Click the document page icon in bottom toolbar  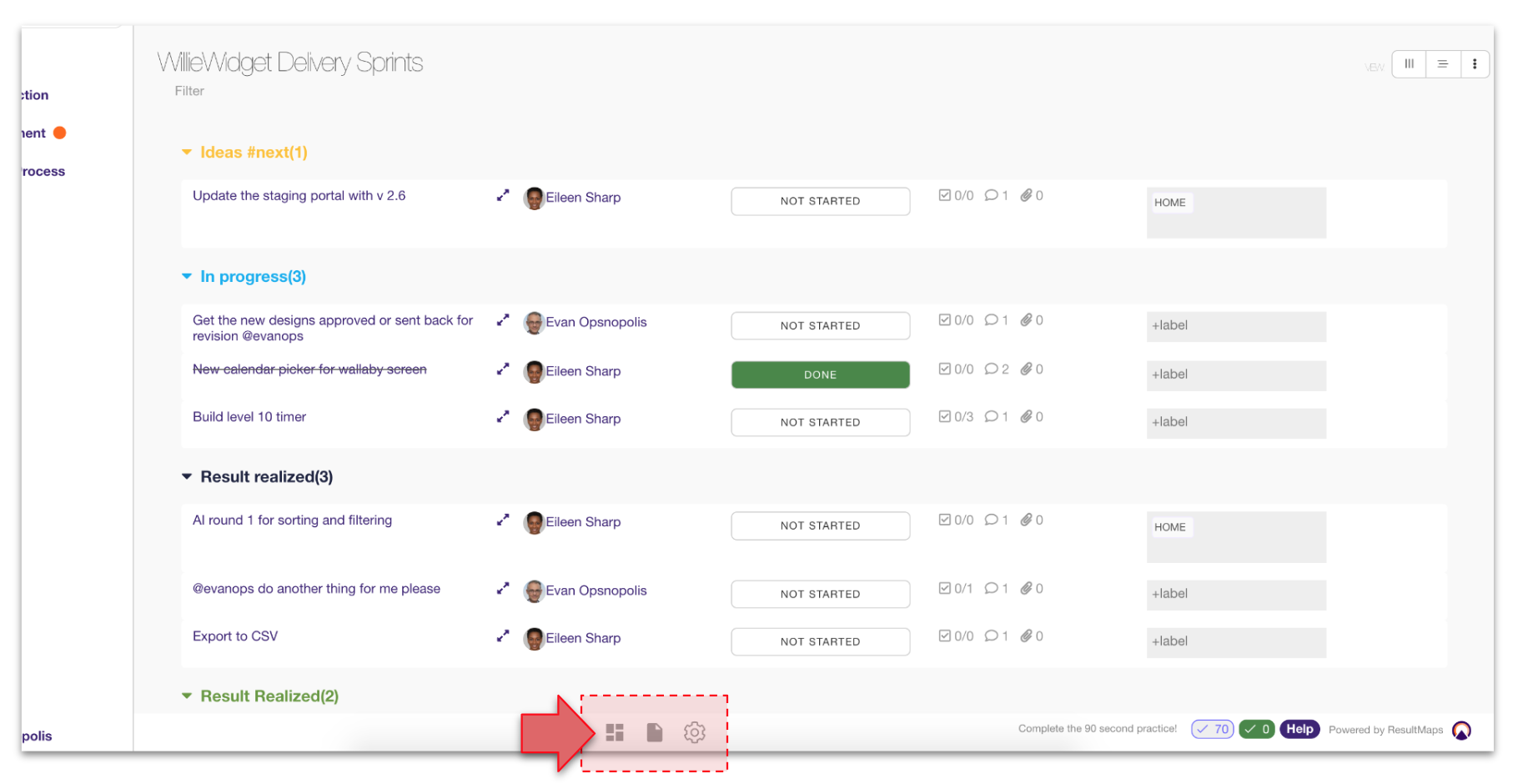[655, 732]
